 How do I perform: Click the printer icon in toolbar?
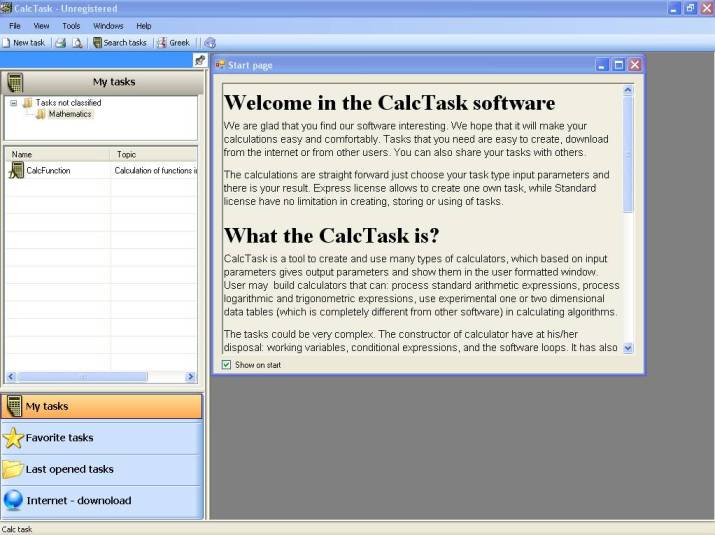[x=61, y=43]
